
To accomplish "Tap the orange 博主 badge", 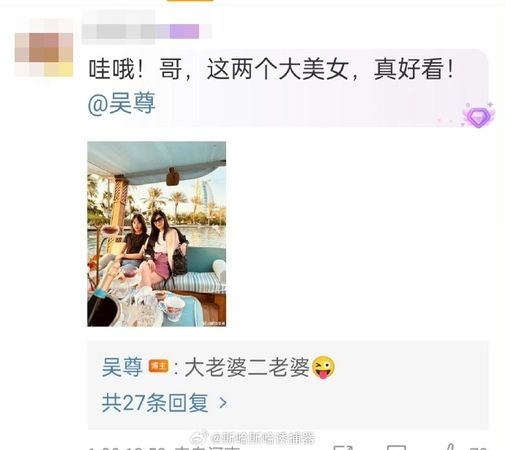I will click(x=158, y=366).
